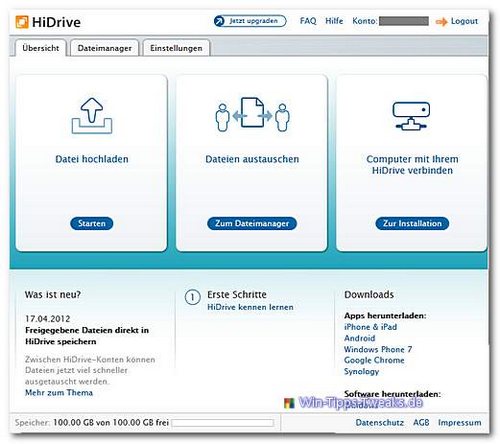Screen dimensions: 500x444
Task: Open the AGB footer link
Action: 421,423
